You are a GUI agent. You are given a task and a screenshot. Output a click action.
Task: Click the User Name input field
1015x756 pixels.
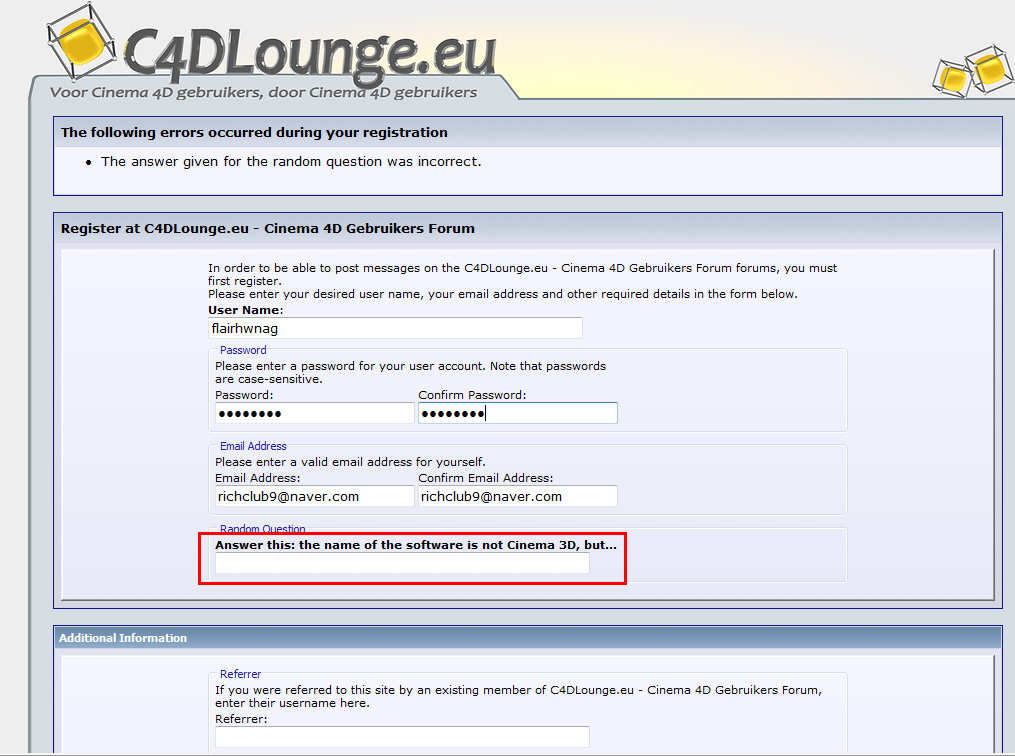point(395,328)
